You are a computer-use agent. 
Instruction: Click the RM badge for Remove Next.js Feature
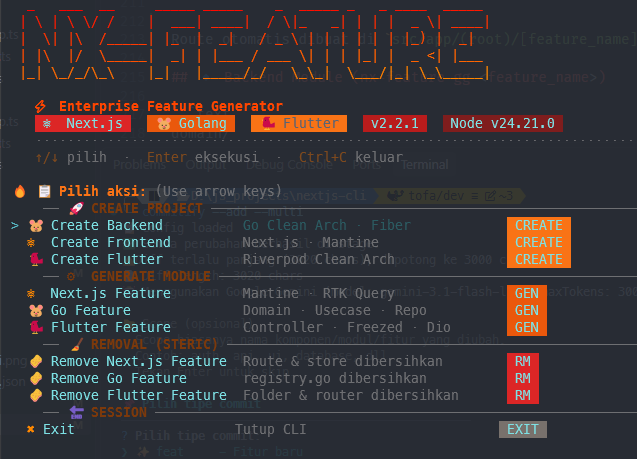click(523, 362)
